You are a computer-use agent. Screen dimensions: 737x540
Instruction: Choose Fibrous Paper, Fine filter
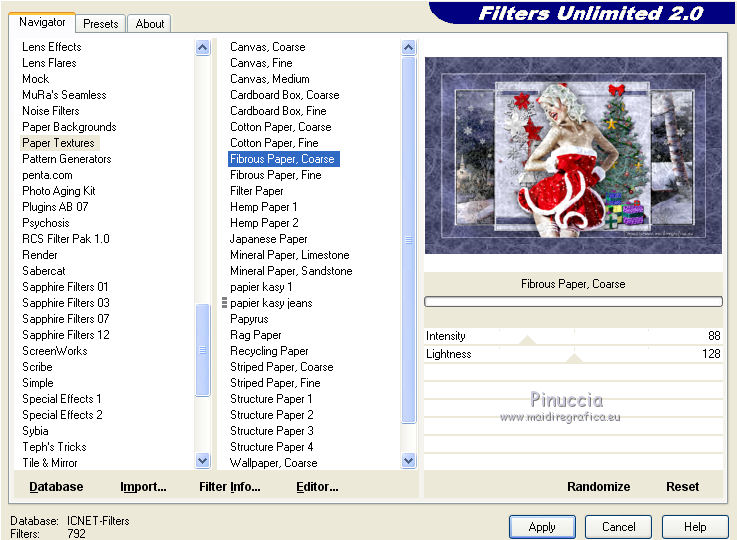(276, 175)
